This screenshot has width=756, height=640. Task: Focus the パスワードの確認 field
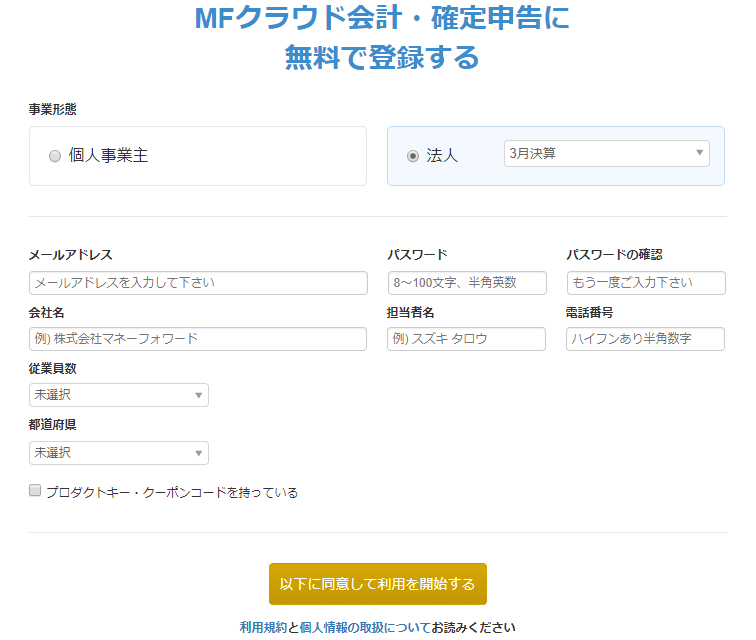click(x=646, y=283)
